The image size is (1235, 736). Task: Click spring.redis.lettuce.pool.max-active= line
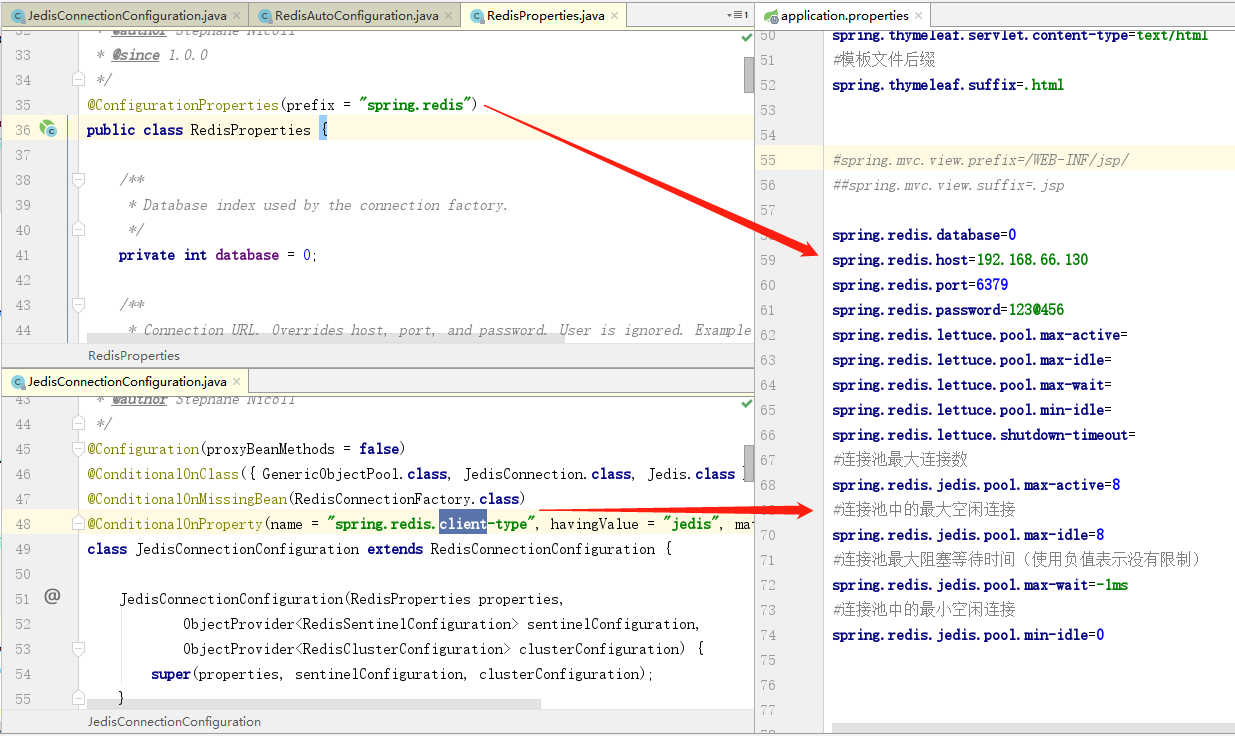980,335
